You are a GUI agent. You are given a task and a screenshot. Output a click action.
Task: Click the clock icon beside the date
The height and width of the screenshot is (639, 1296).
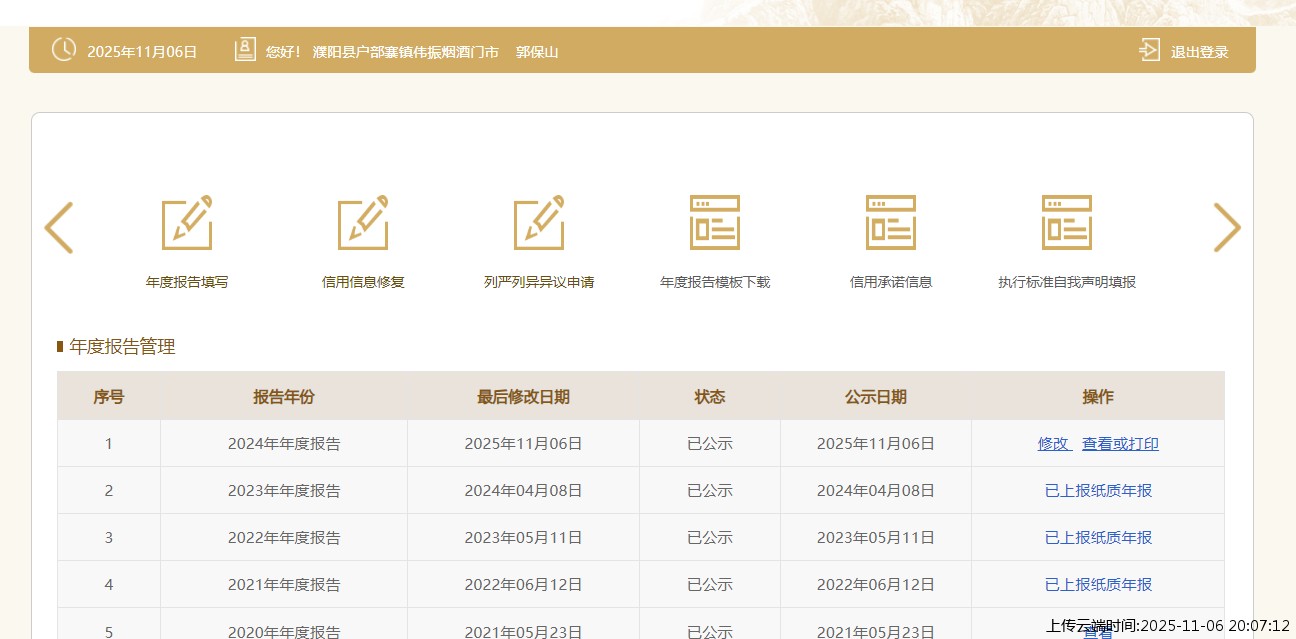63,50
